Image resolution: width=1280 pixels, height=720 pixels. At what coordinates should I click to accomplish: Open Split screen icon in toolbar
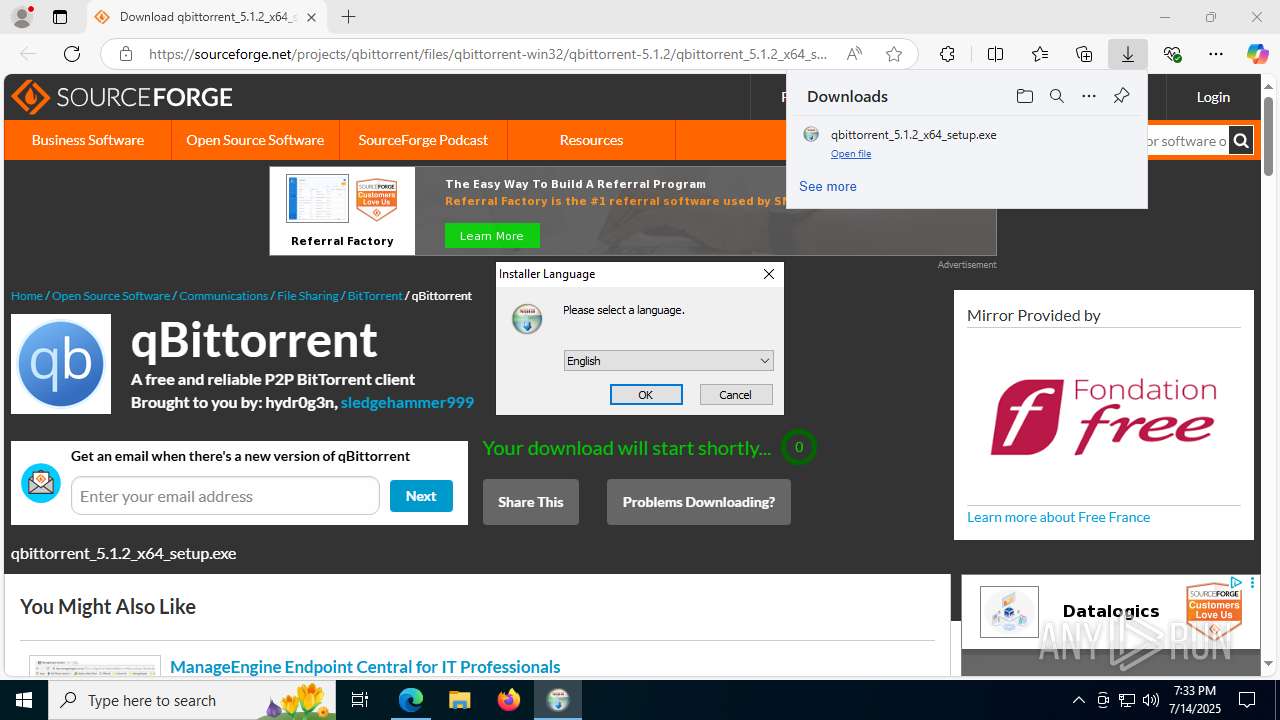(x=995, y=54)
